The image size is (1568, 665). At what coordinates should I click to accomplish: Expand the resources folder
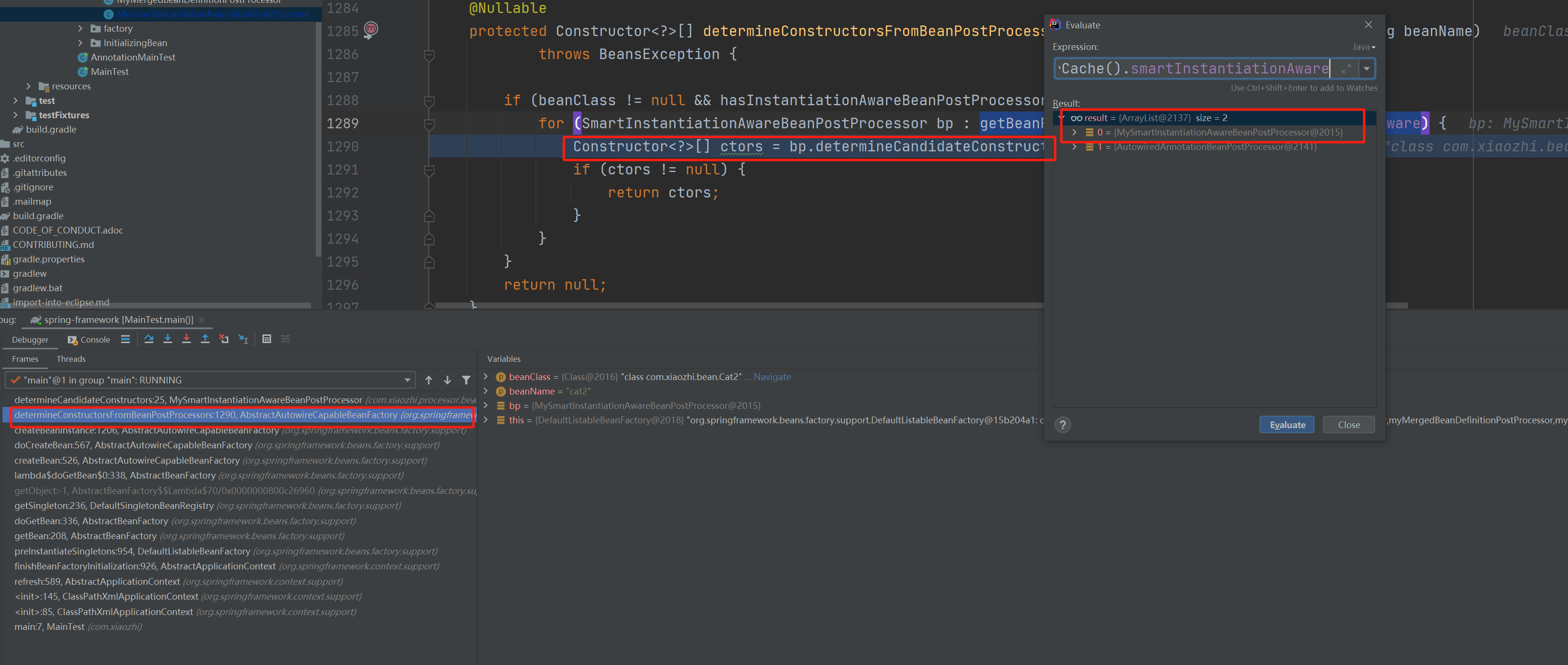point(29,86)
